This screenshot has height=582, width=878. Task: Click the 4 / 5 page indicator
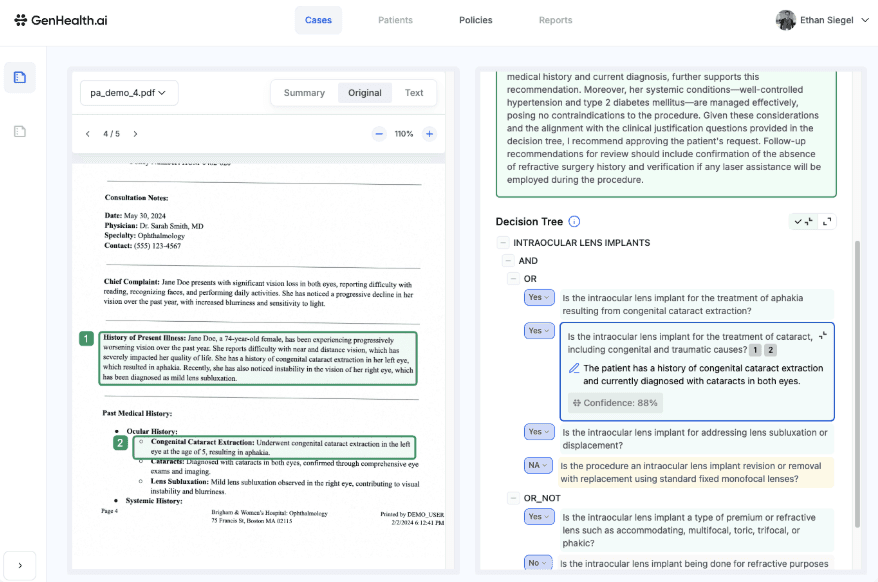(111, 134)
